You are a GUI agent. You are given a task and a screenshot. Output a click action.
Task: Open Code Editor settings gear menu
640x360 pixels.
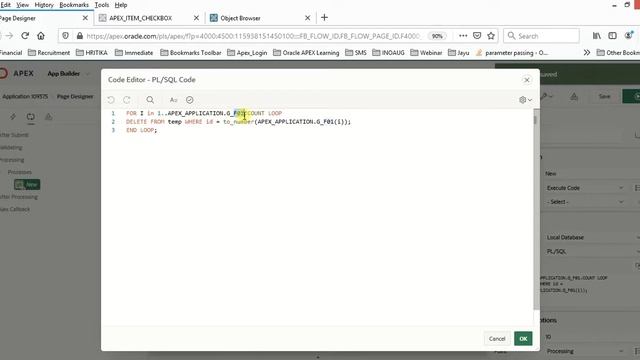(525, 100)
